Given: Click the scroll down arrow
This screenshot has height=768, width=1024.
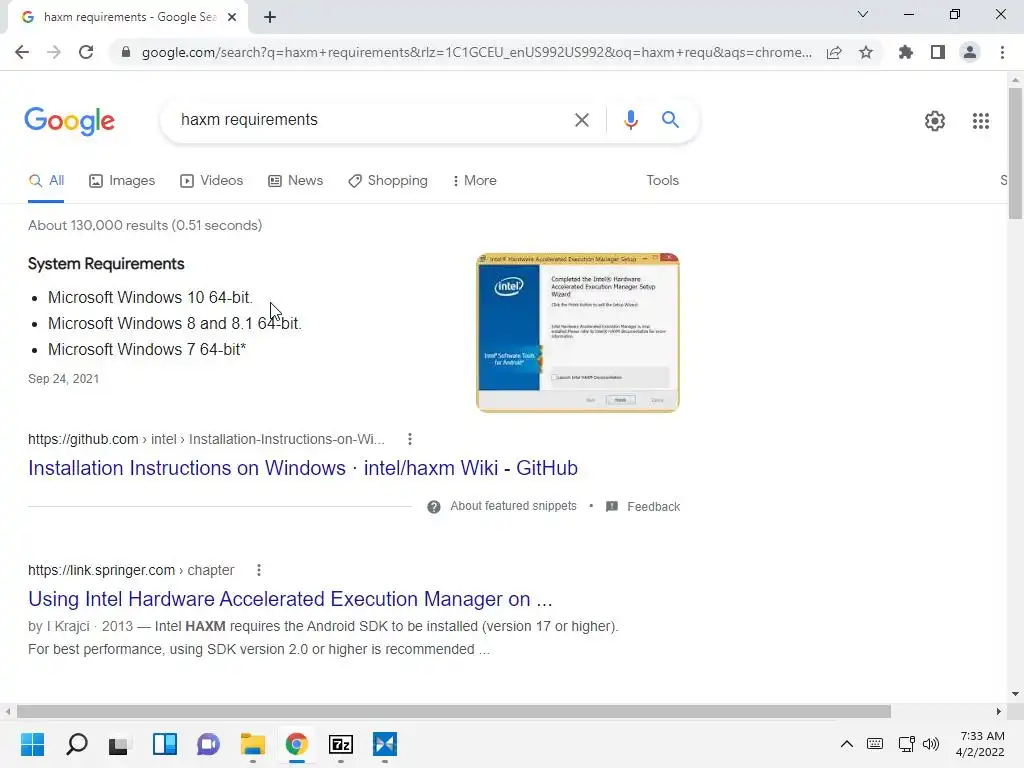Looking at the screenshot, I should 1015,694.
